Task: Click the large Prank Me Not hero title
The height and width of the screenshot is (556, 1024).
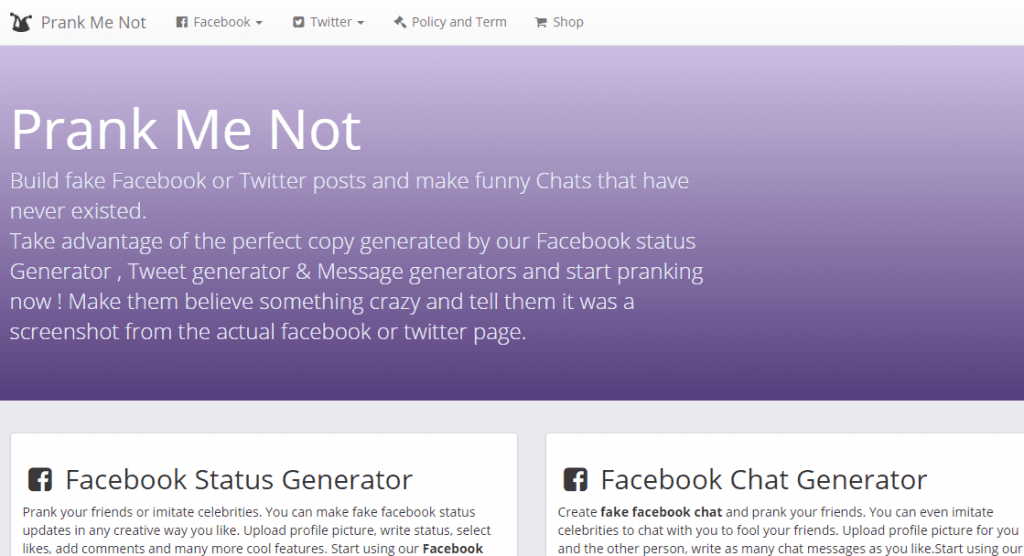Action: 186,129
